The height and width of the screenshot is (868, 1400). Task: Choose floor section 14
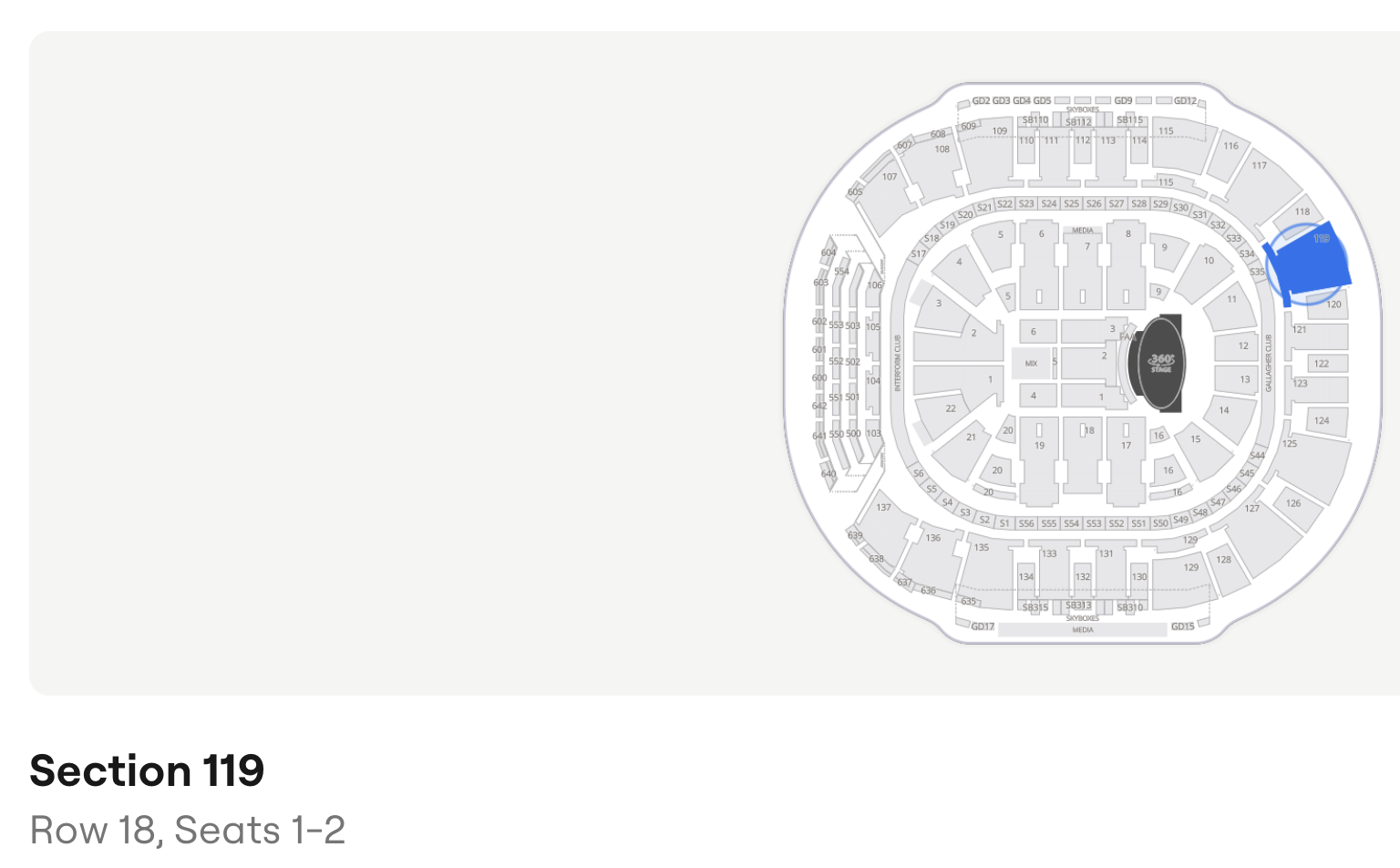coord(1224,415)
